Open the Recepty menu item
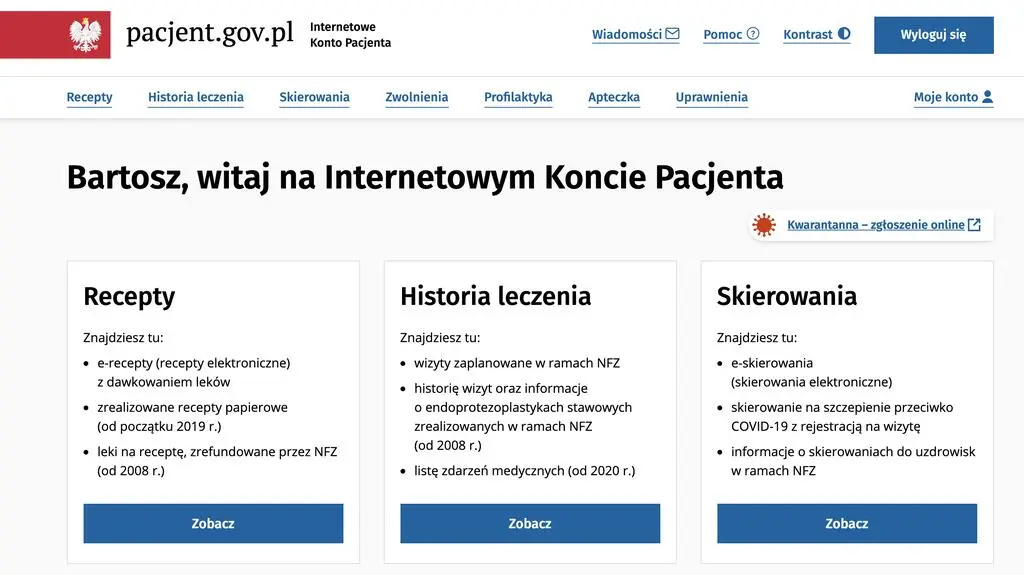The width and height of the screenshot is (1024, 575). pos(89,97)
